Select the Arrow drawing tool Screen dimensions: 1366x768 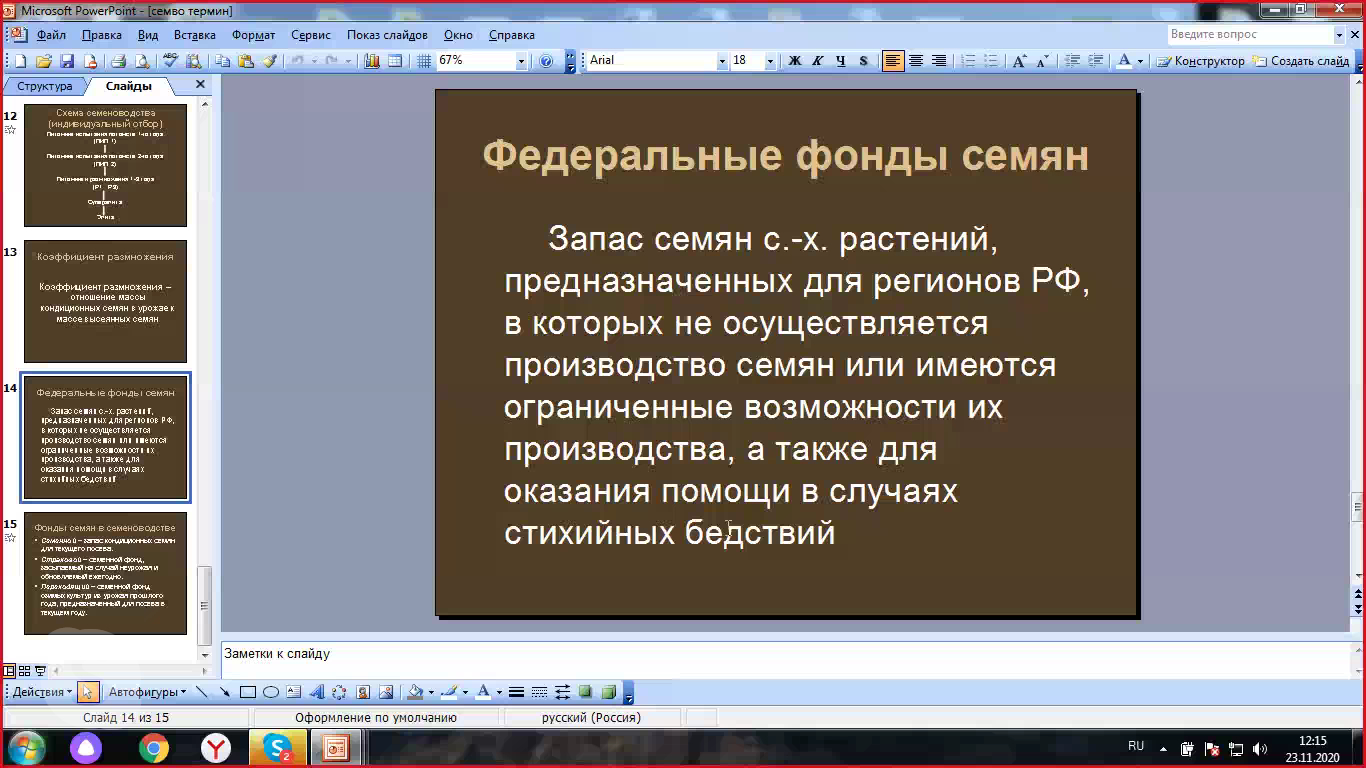[224, 692]
